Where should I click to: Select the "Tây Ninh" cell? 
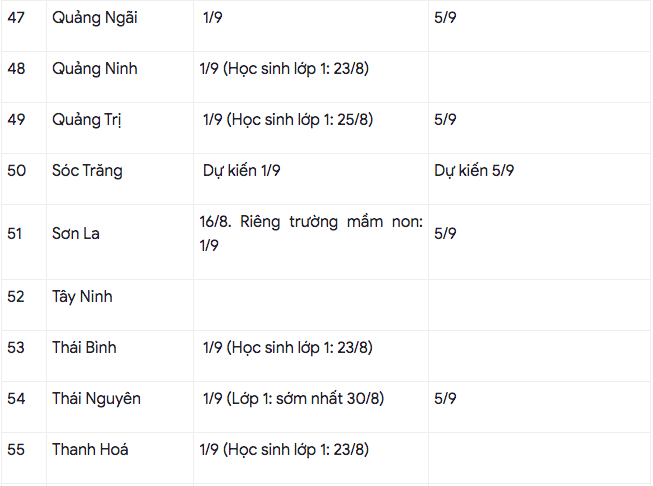click(82, 297)
